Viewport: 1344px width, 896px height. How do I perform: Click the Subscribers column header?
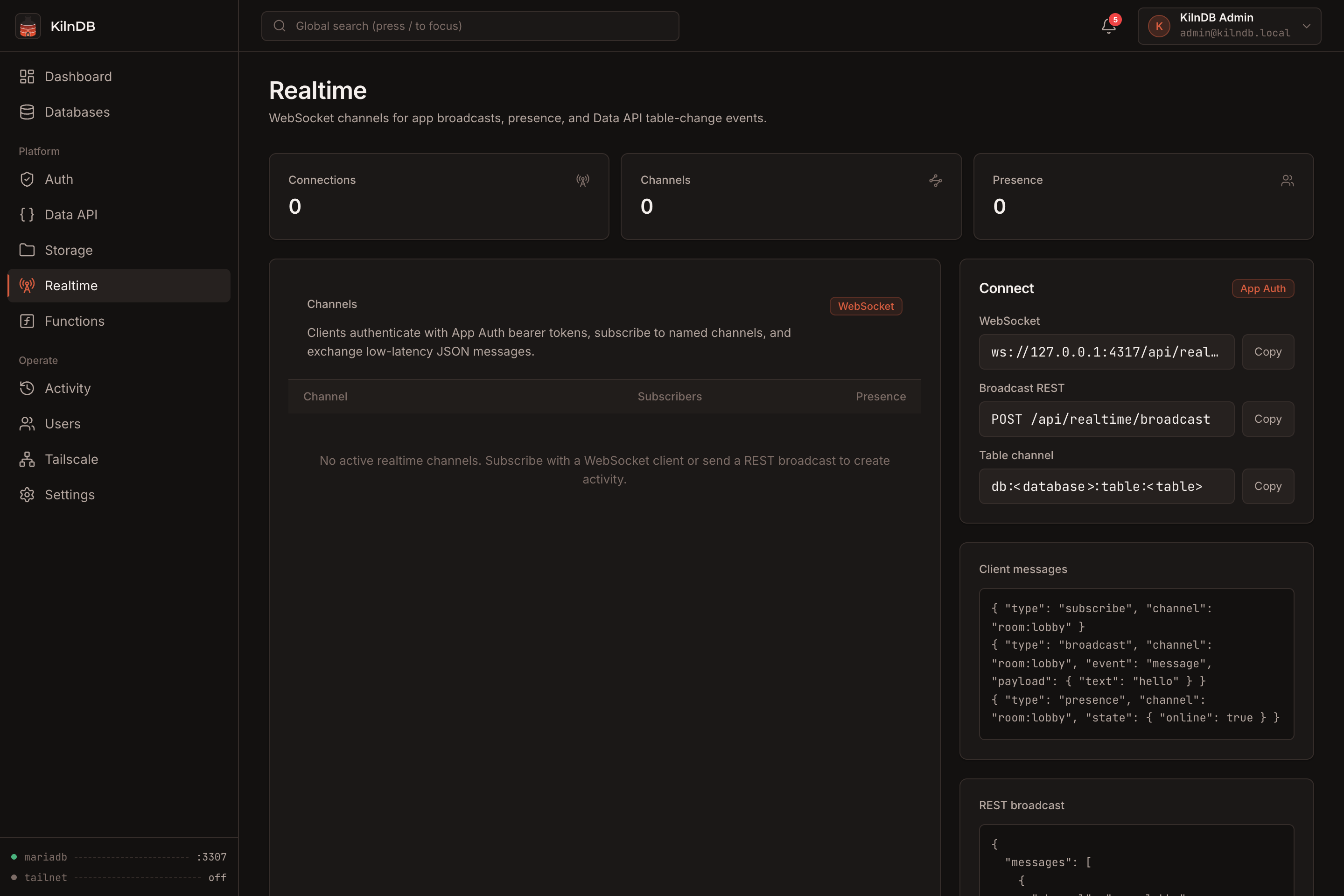[x=670, y=397]
